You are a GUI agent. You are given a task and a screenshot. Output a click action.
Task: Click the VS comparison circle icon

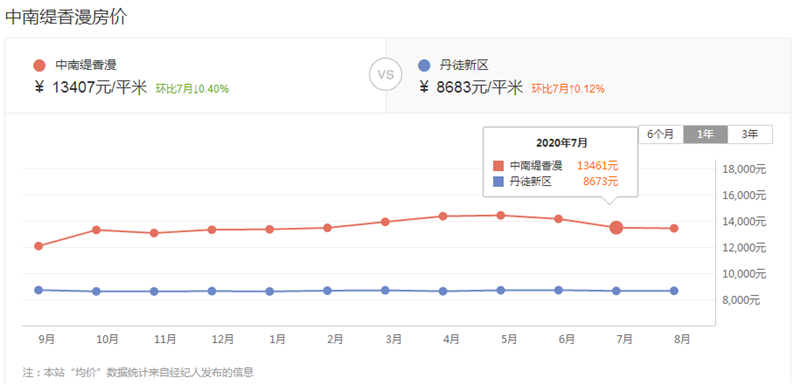[386, 74]
